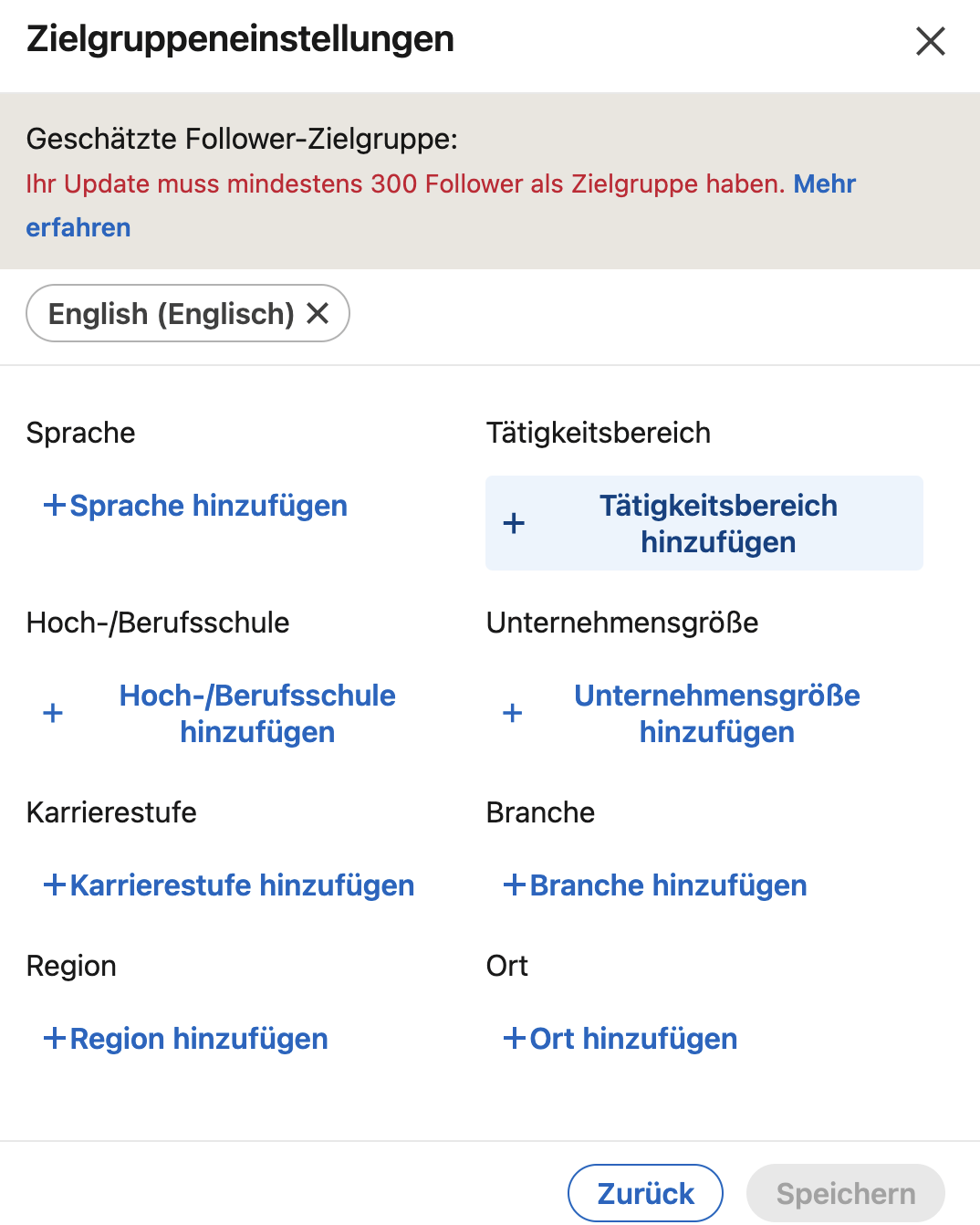This screenshot has height=1225, width=980.
Task: Remove the English (Englisch) tag via X icon
Action: click(x=318, y=313)
